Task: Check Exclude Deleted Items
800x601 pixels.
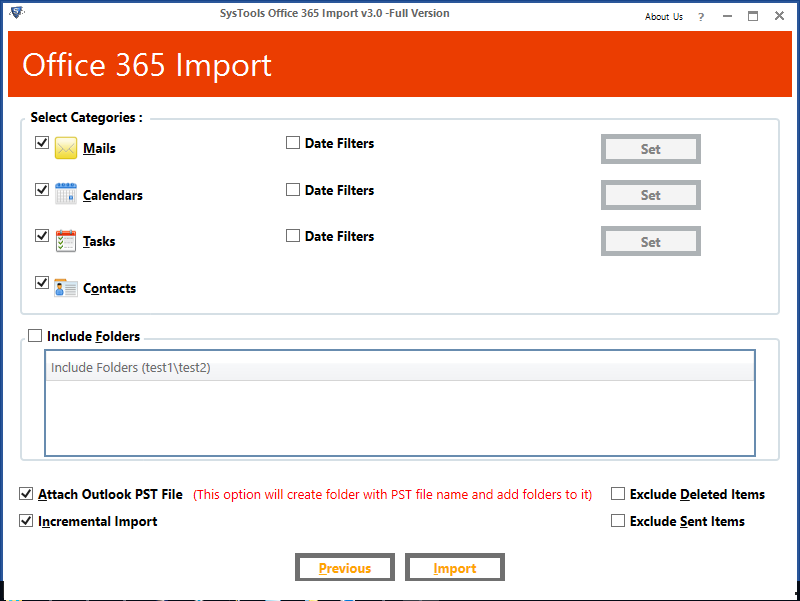Action: coord(618,493)
